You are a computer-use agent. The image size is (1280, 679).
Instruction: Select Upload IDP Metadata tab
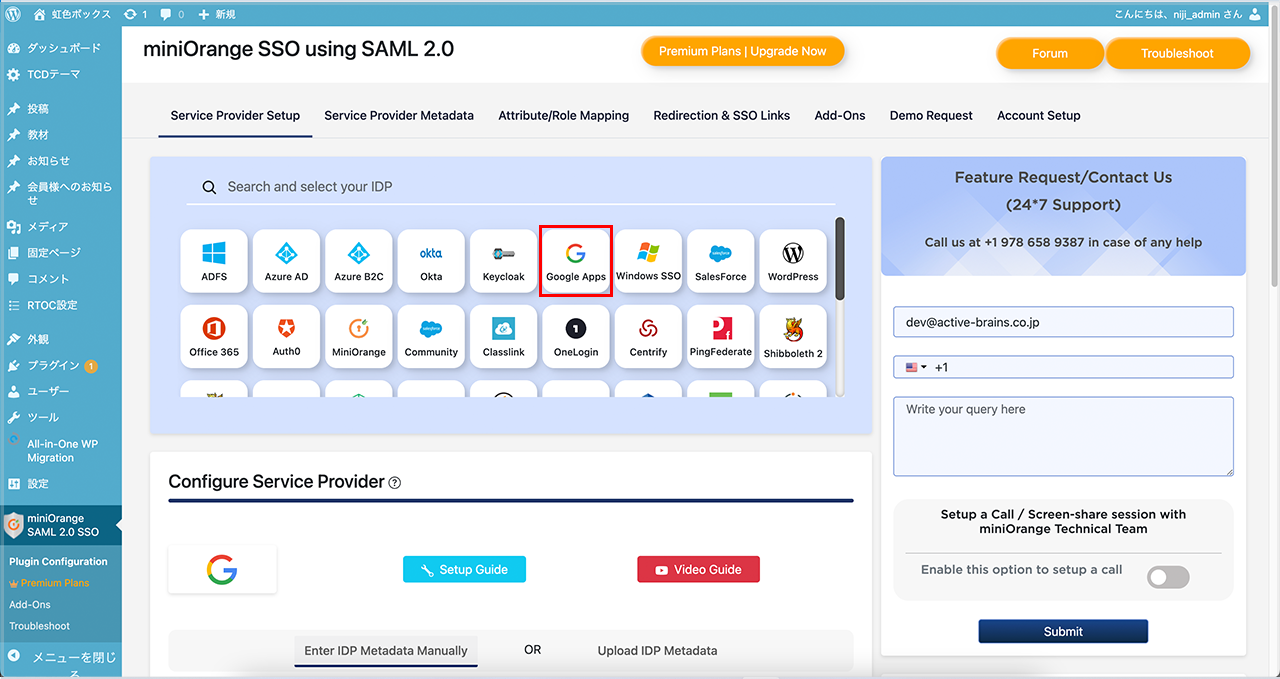[657, 650]
